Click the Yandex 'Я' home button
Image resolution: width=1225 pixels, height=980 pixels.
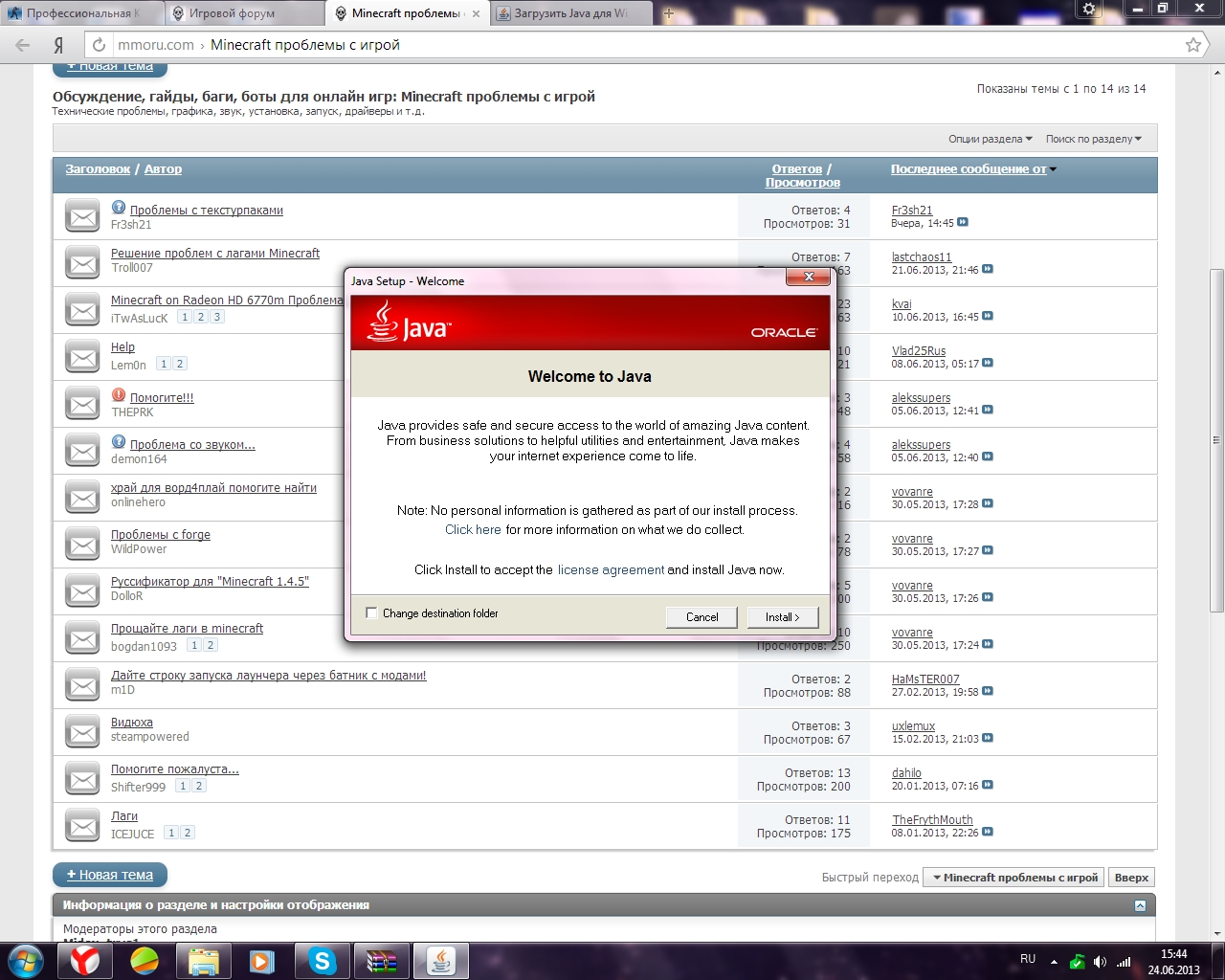click(58, 45)
